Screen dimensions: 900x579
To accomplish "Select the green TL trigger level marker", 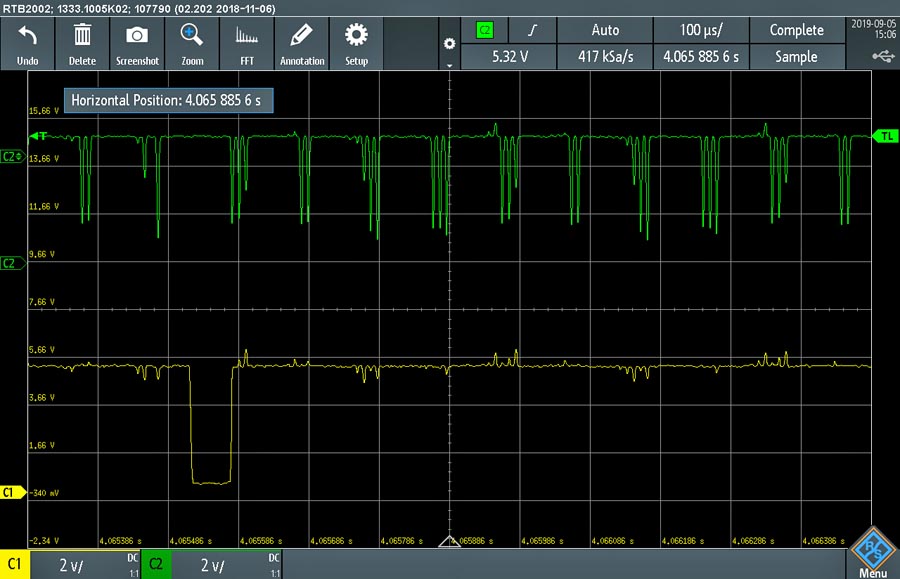I will pyautogui.click(x=885, y=136).
